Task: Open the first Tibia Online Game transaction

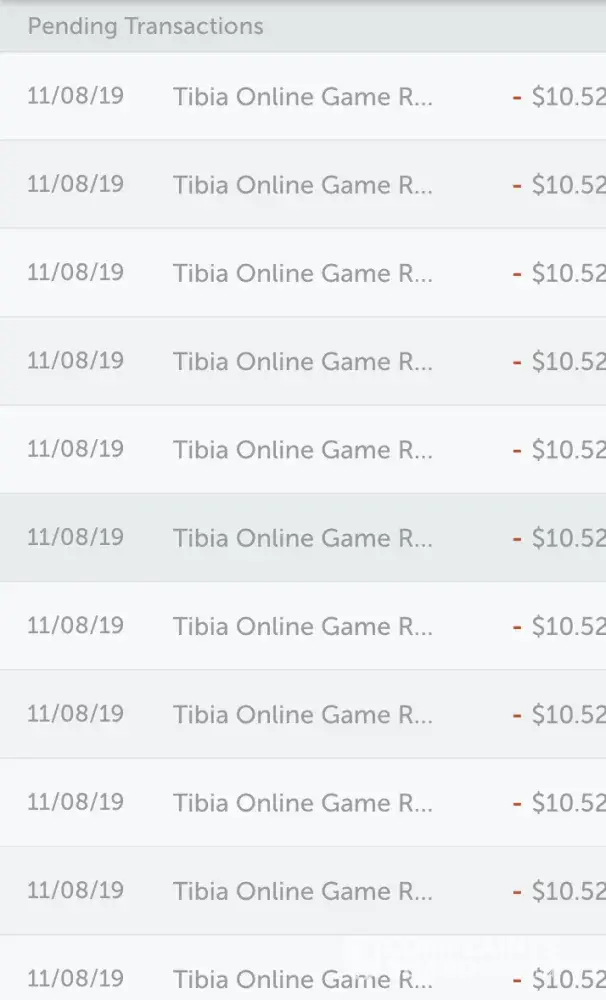Action: pyautogui.click(x=302, y=97)
